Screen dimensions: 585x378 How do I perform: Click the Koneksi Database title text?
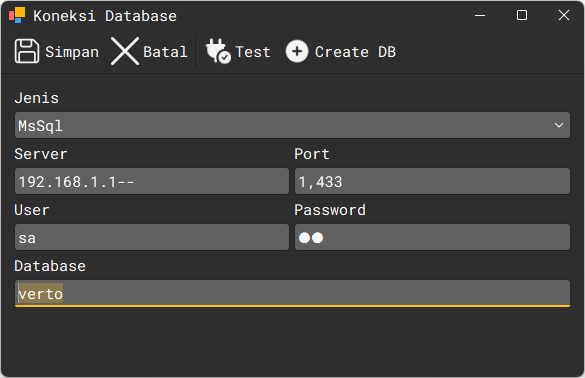[105, 16]
